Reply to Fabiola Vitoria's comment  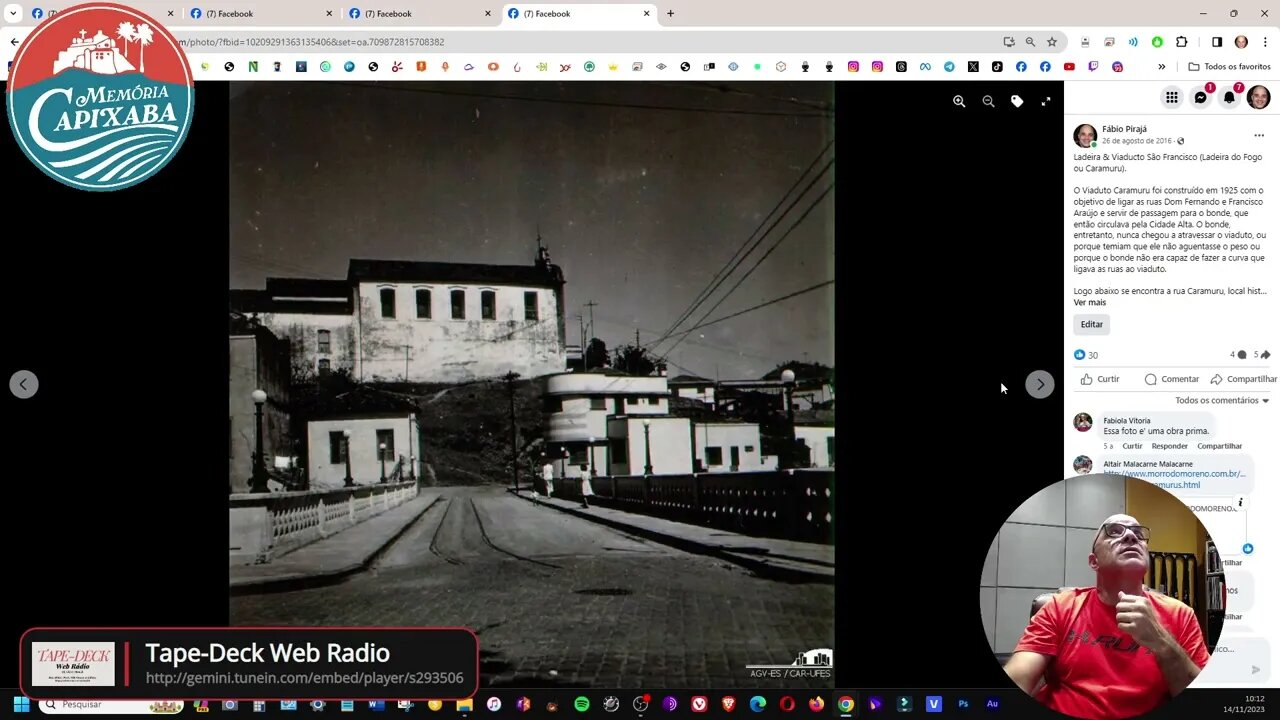[x=1169, y=446]
